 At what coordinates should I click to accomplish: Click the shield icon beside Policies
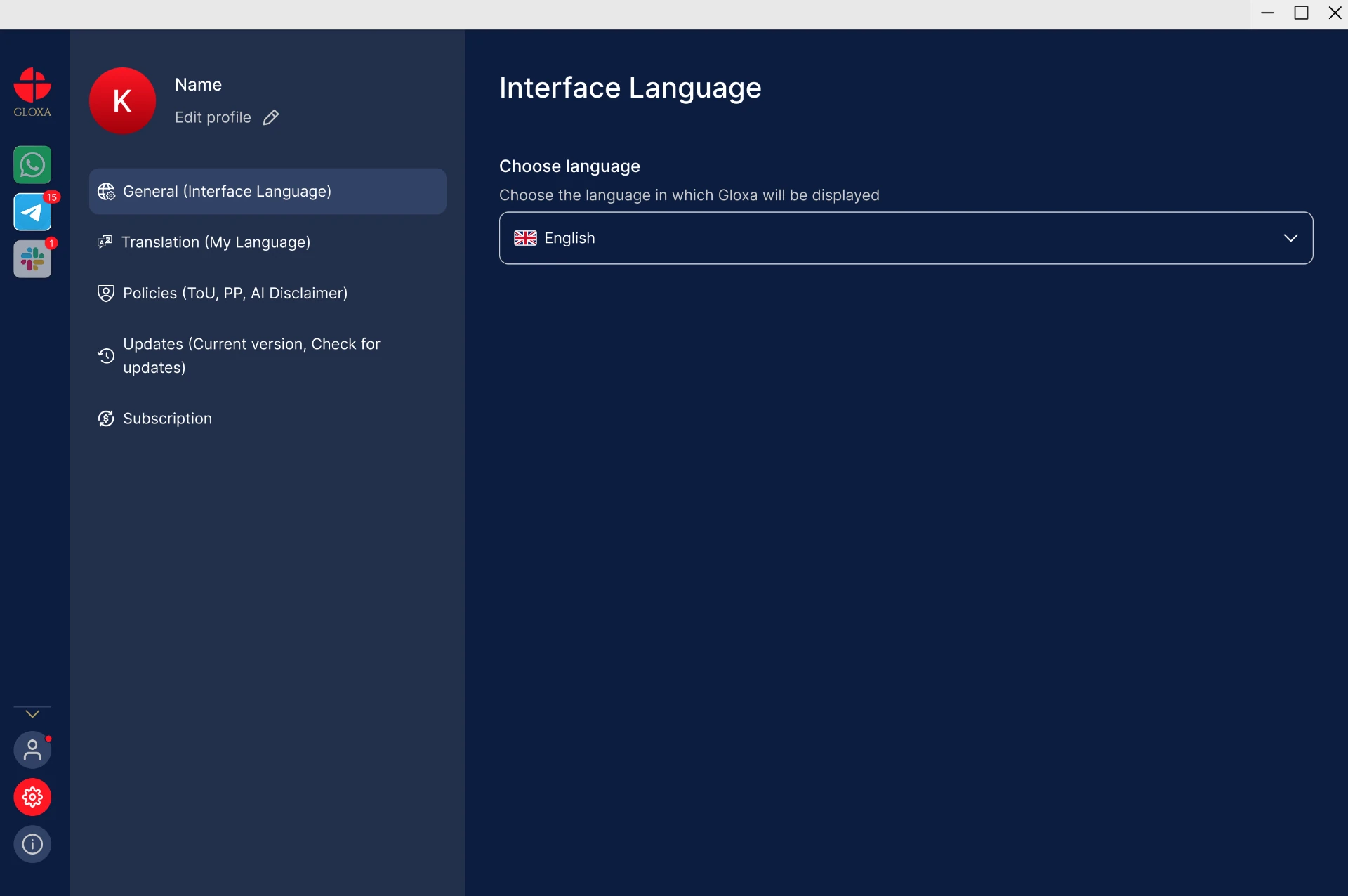[x=106, y=293]
